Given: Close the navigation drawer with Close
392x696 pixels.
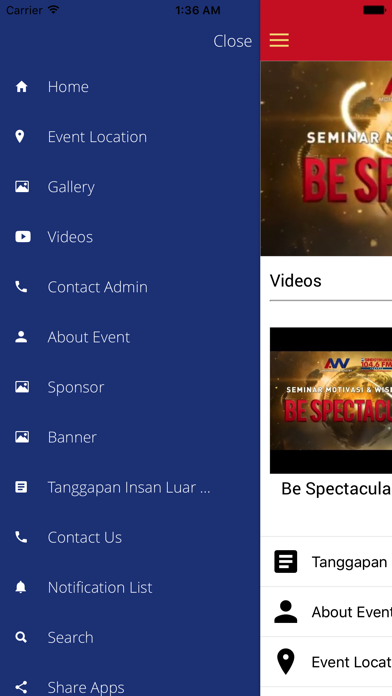Looking at the screenshot, I should 233,41.
